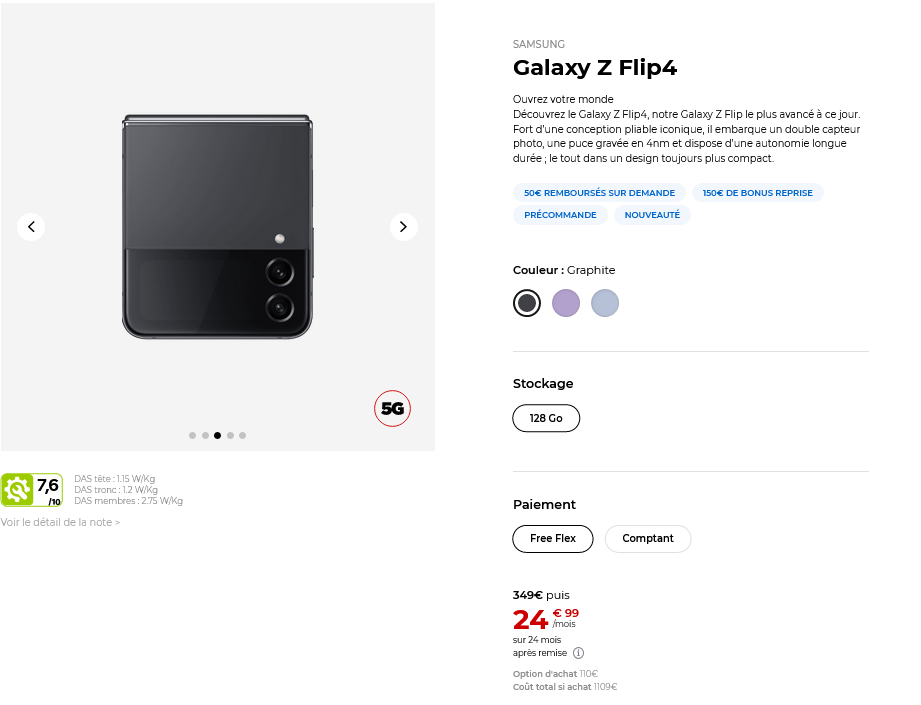Go to the fourth carousel dot

pyautogui.click(x=230, y=435)
